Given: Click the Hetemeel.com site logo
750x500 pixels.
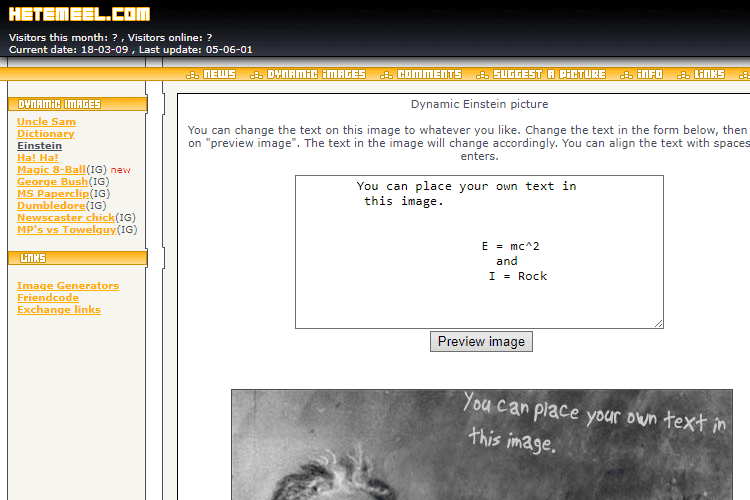Looking at the screenshot, I should (x=79, y=14).
